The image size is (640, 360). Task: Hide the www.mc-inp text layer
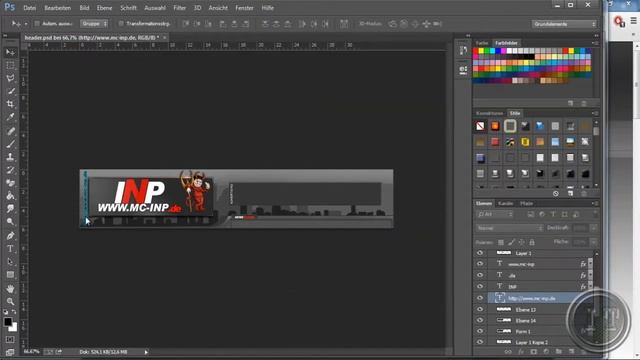pos(480,264)
